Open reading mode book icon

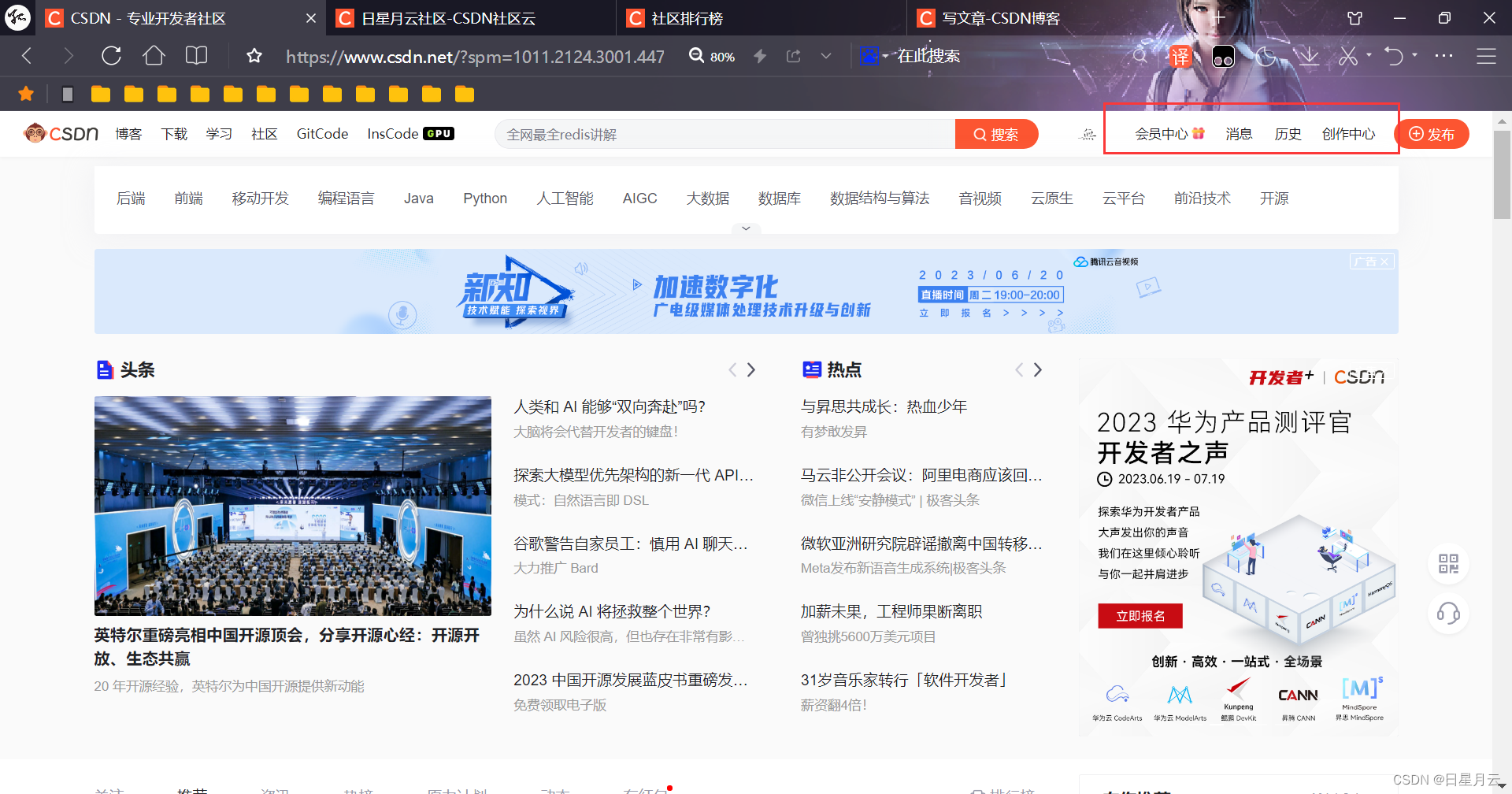tap(196, 56)
